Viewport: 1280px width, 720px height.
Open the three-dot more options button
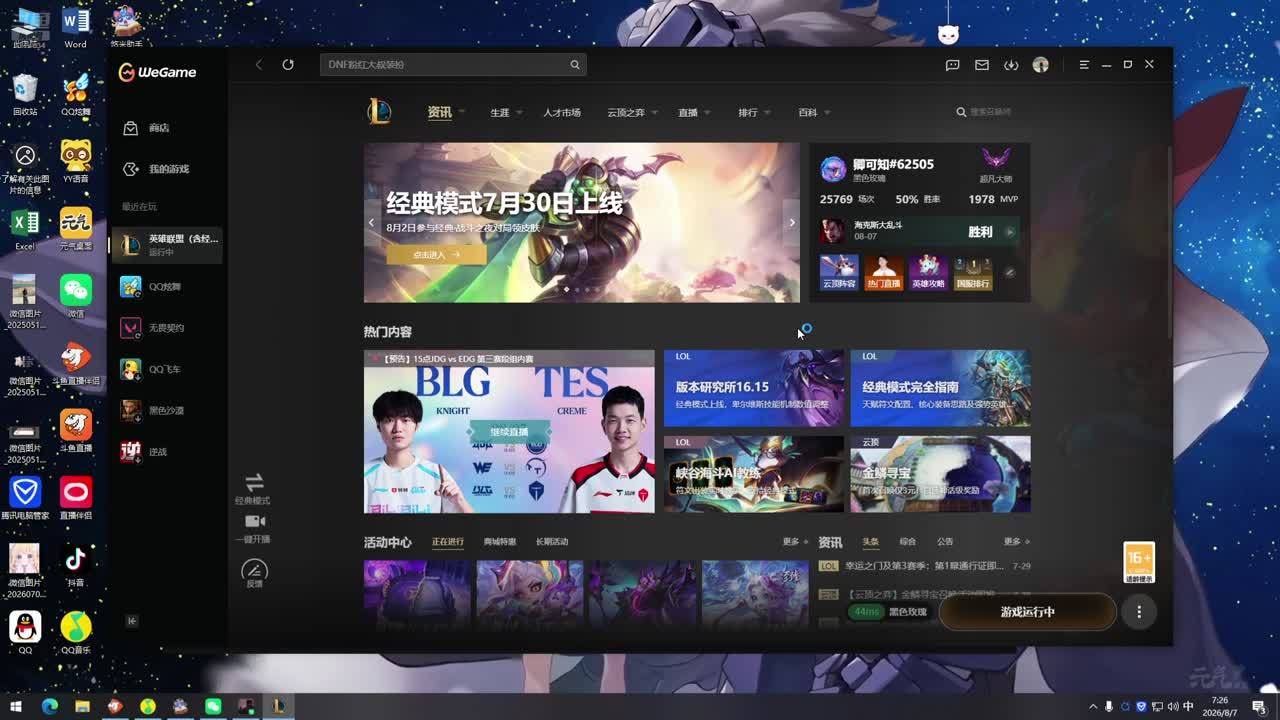point(1139,612)
